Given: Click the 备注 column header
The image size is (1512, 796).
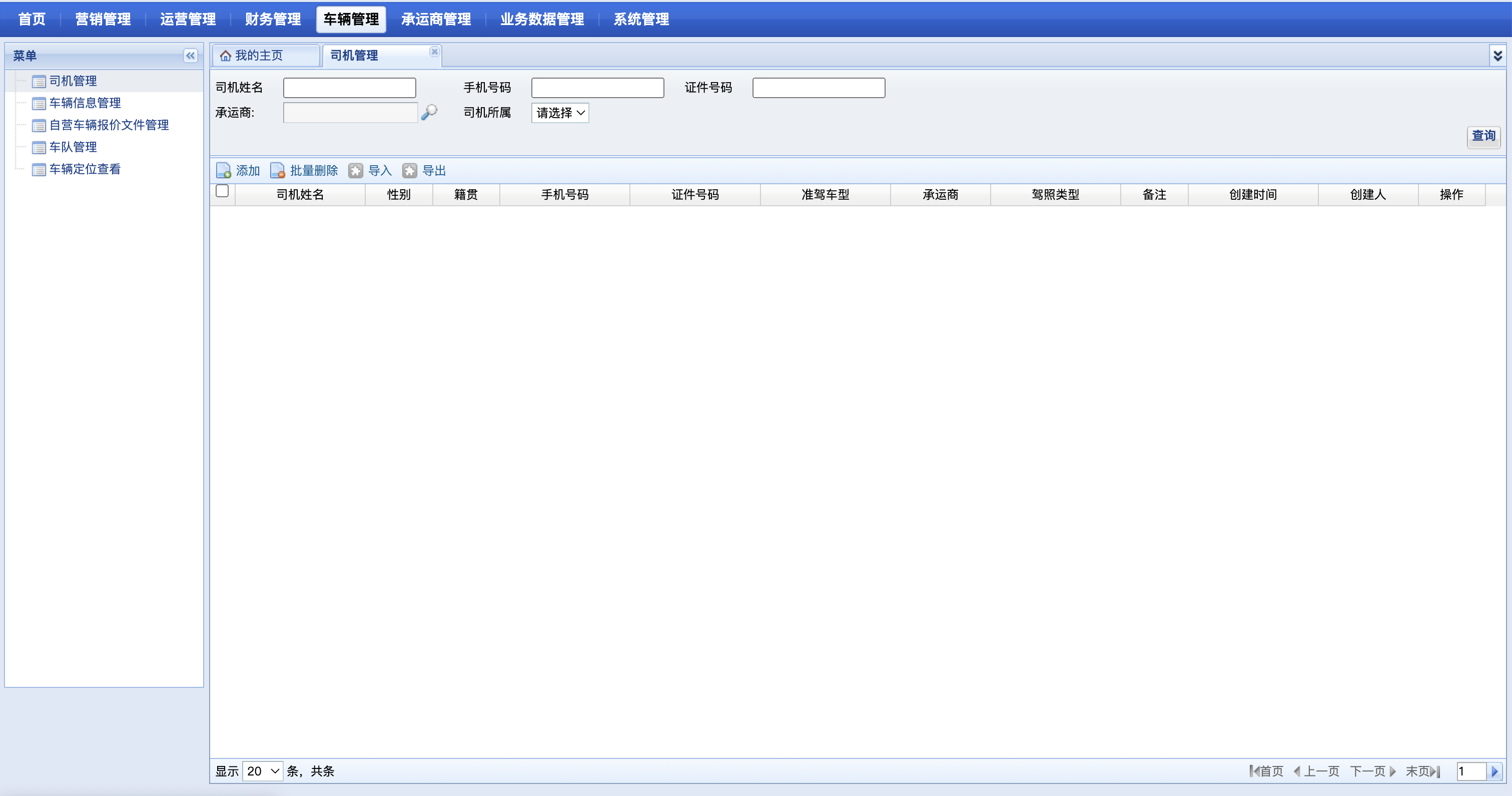Looking at the screenshot, I should point(1155,194).
